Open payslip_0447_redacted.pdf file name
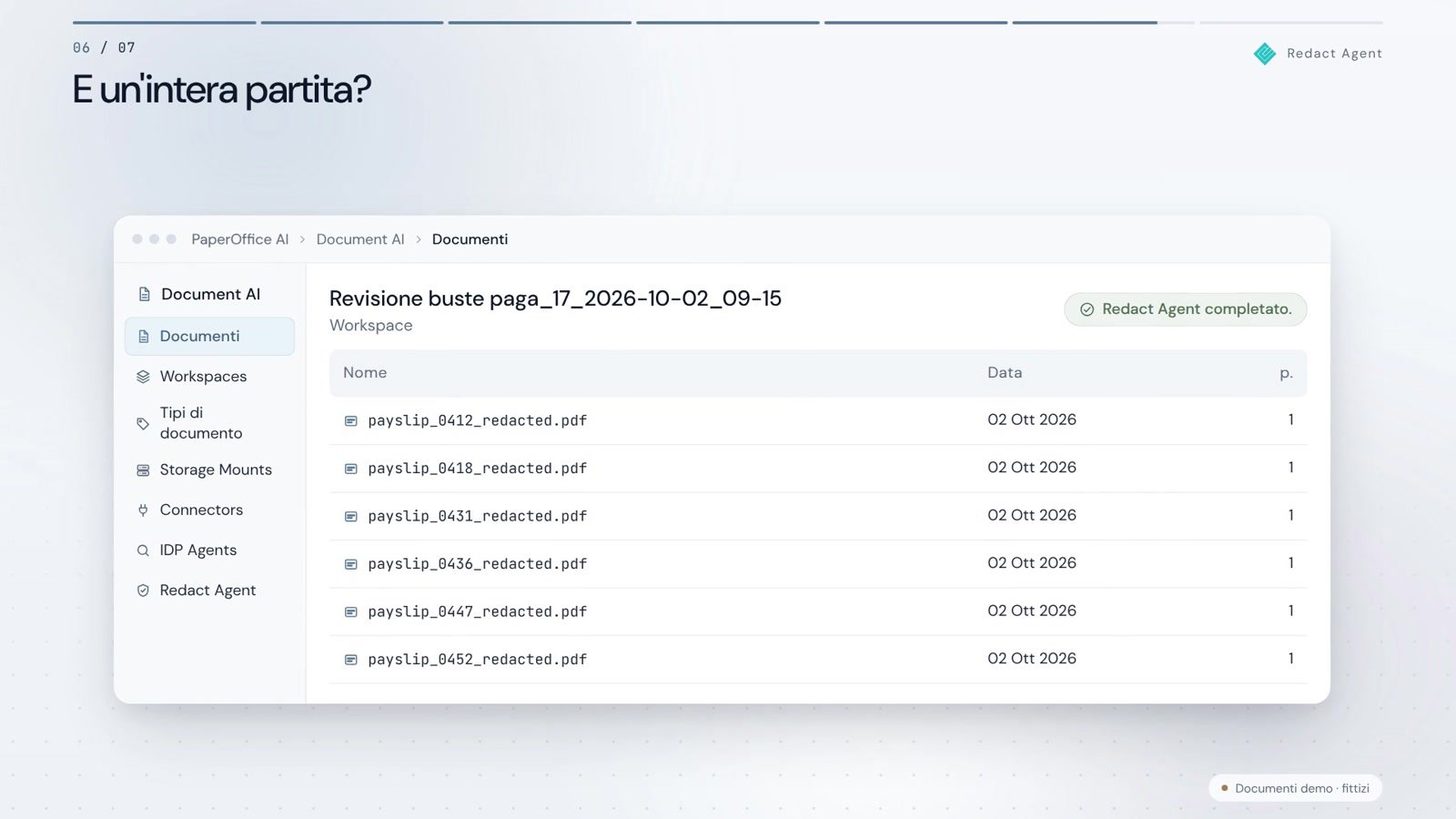The height and width of the screenshot is (819, 1456). click(477, 612)
